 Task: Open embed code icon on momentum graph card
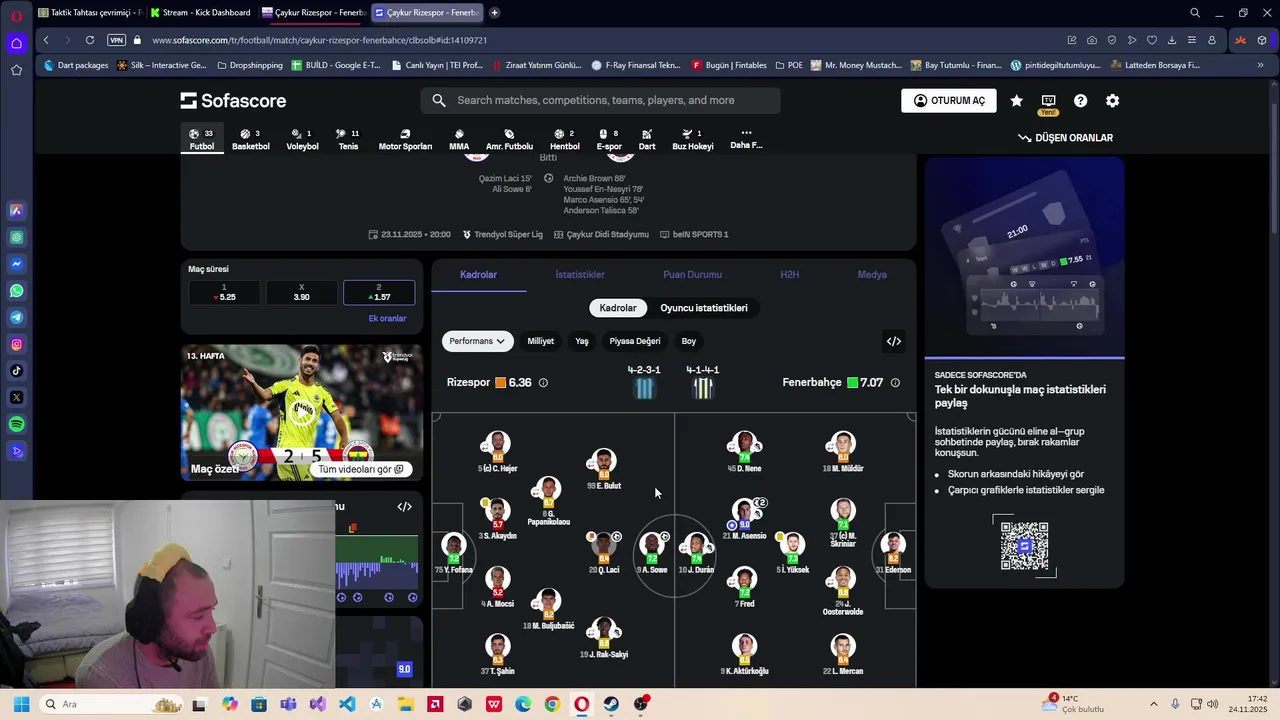[404, 507]
